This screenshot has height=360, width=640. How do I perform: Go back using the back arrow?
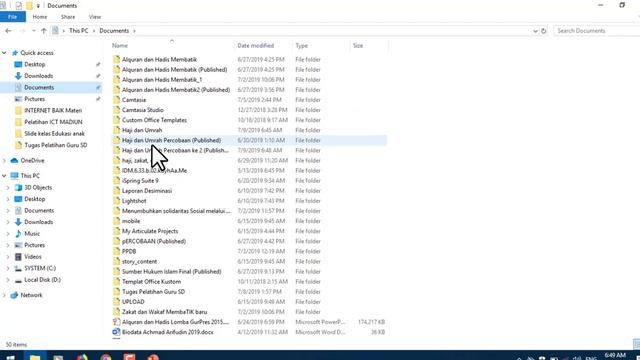click(8, 31)
